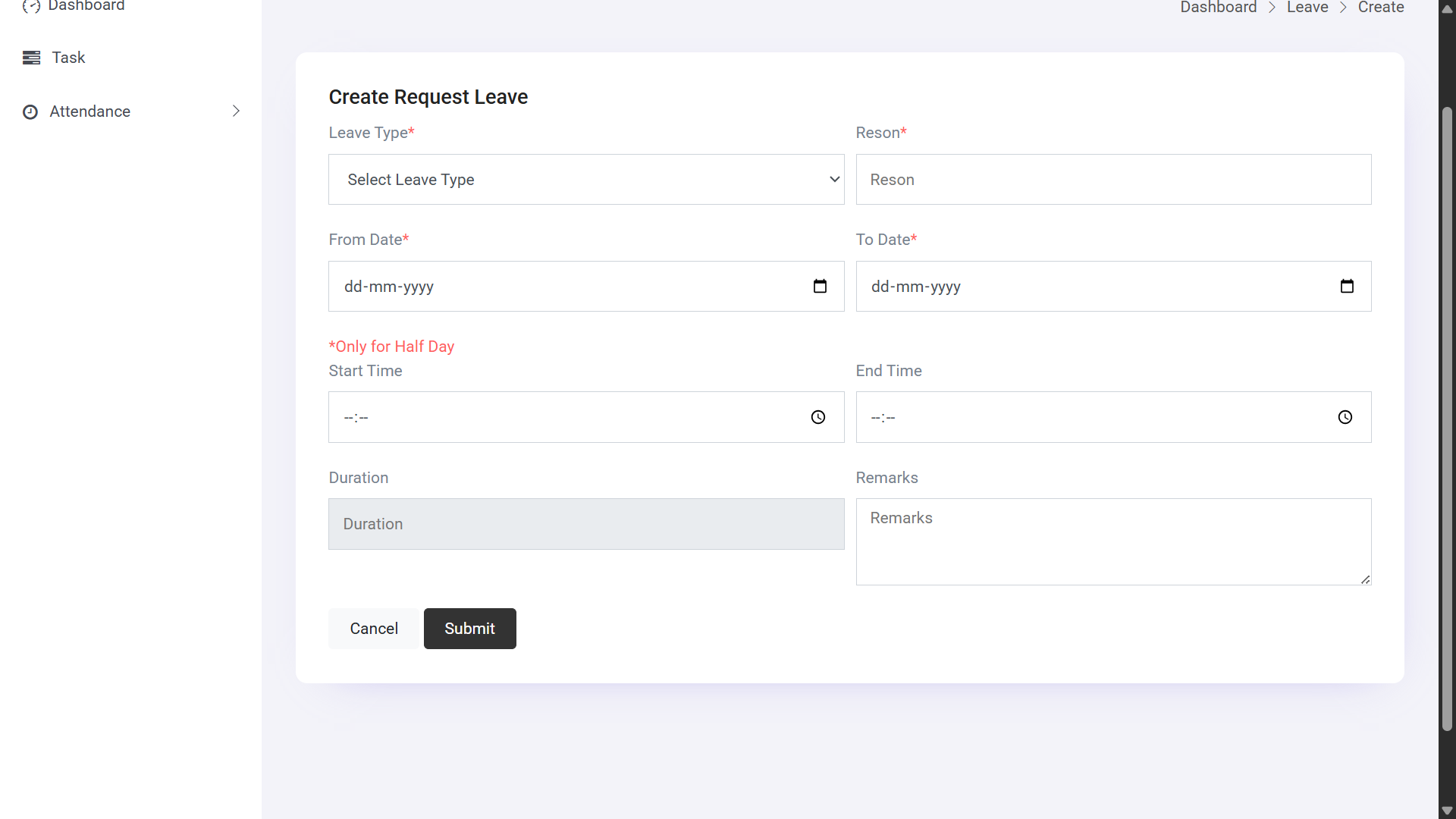The height and width of the screenshot is (819, 1456).
Task: Open the From Date calendar picker icon
Action: click(x=820, y=286)
